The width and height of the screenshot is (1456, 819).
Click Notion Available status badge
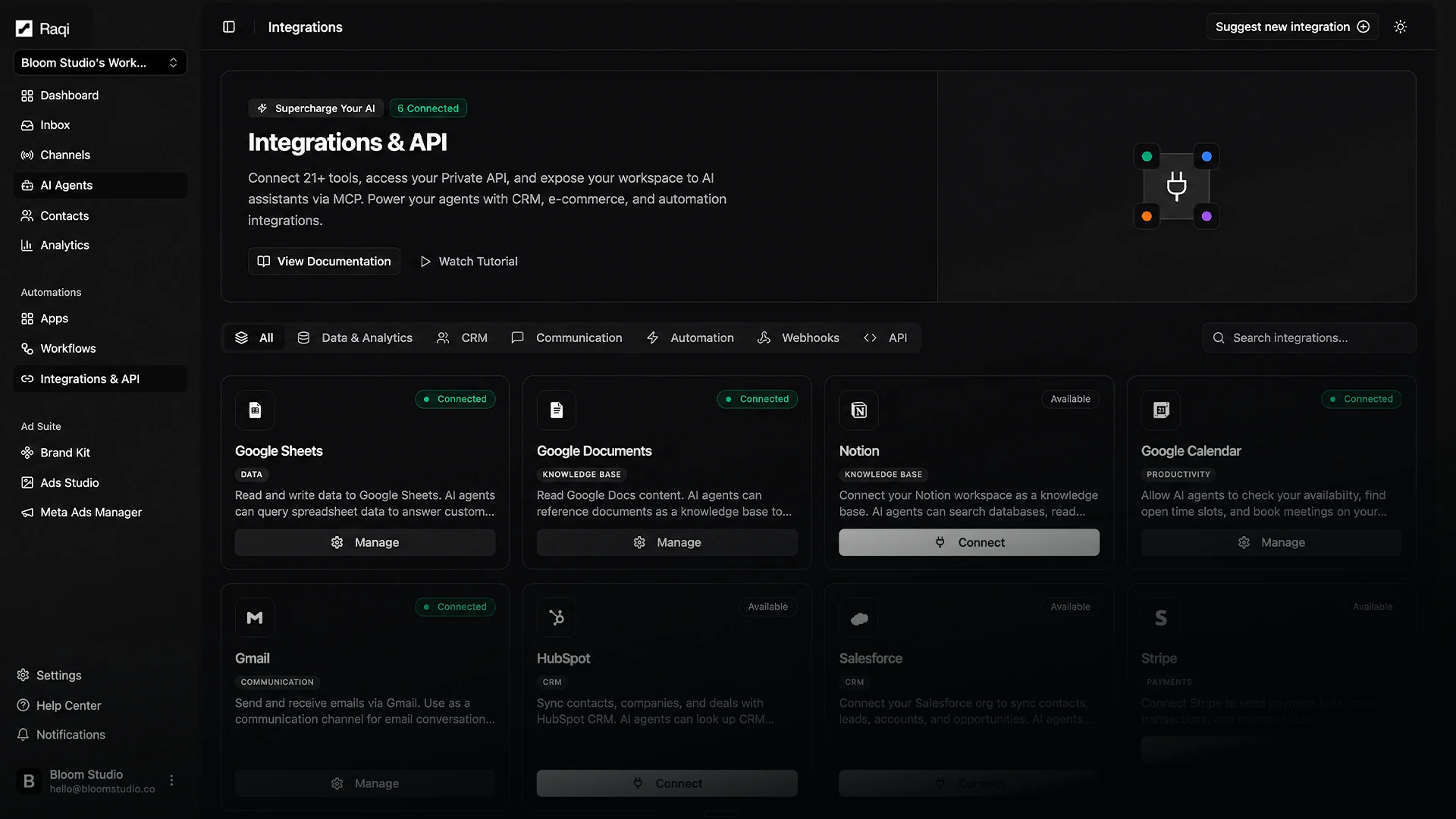coord(1071,400)
